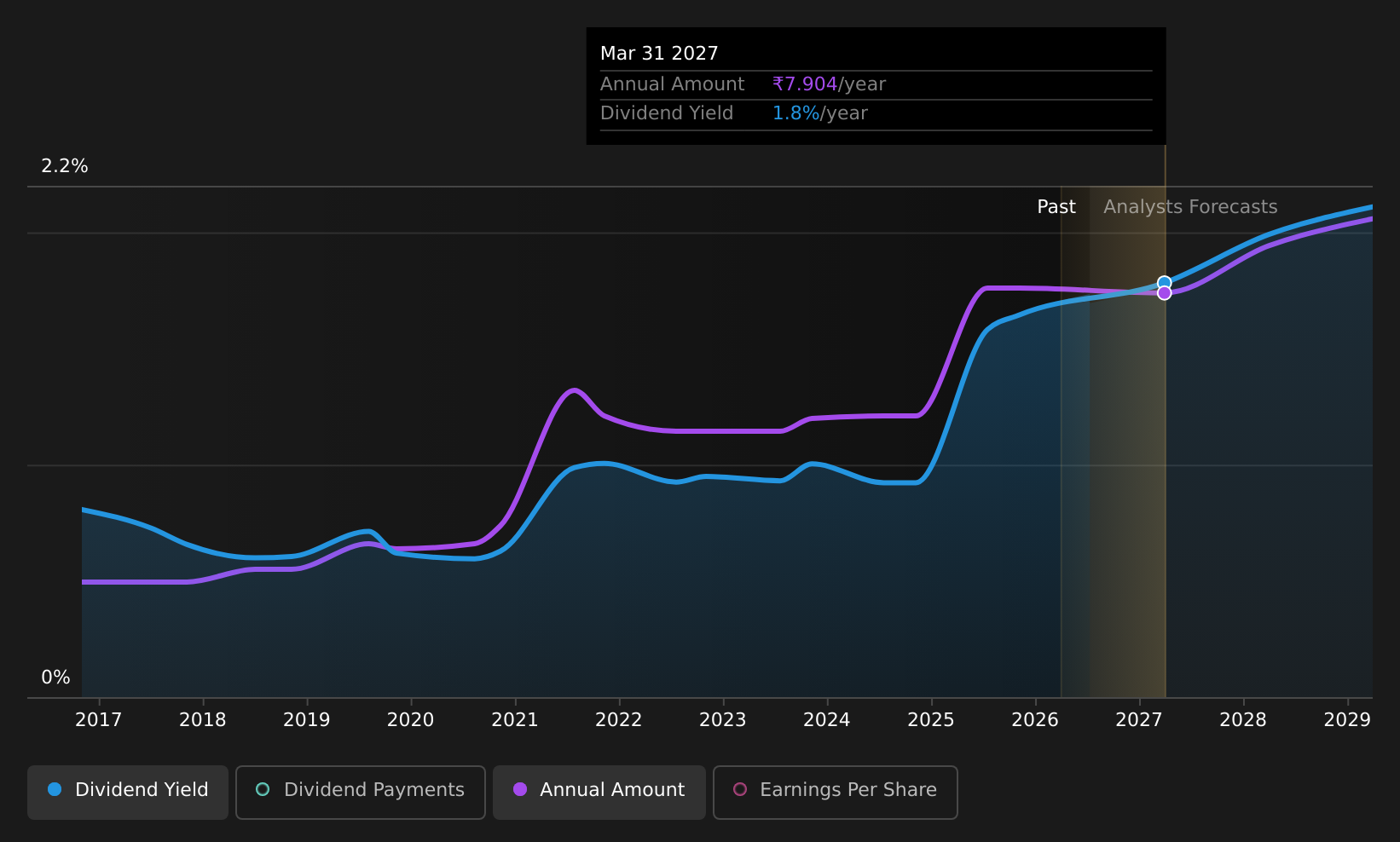This screenshot has width=1400, height=842.
Task: Click the 2022 x-axis label
Action: point(619,720)
